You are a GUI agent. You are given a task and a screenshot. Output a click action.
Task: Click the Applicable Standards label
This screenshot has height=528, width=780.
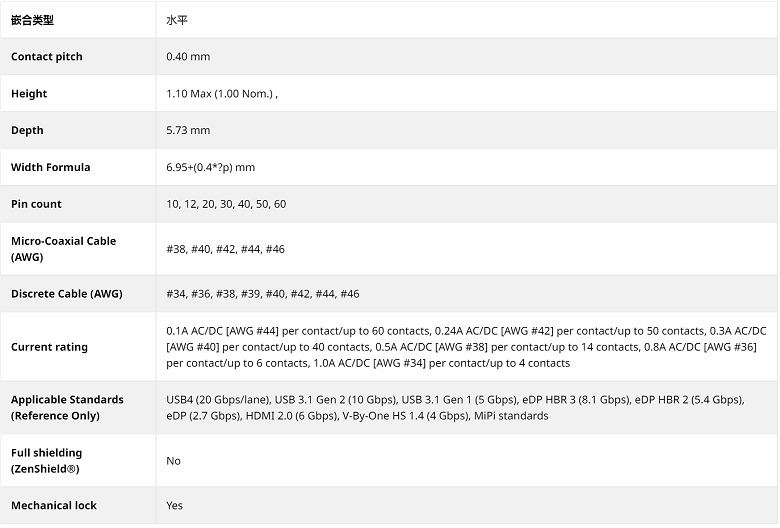67,407
